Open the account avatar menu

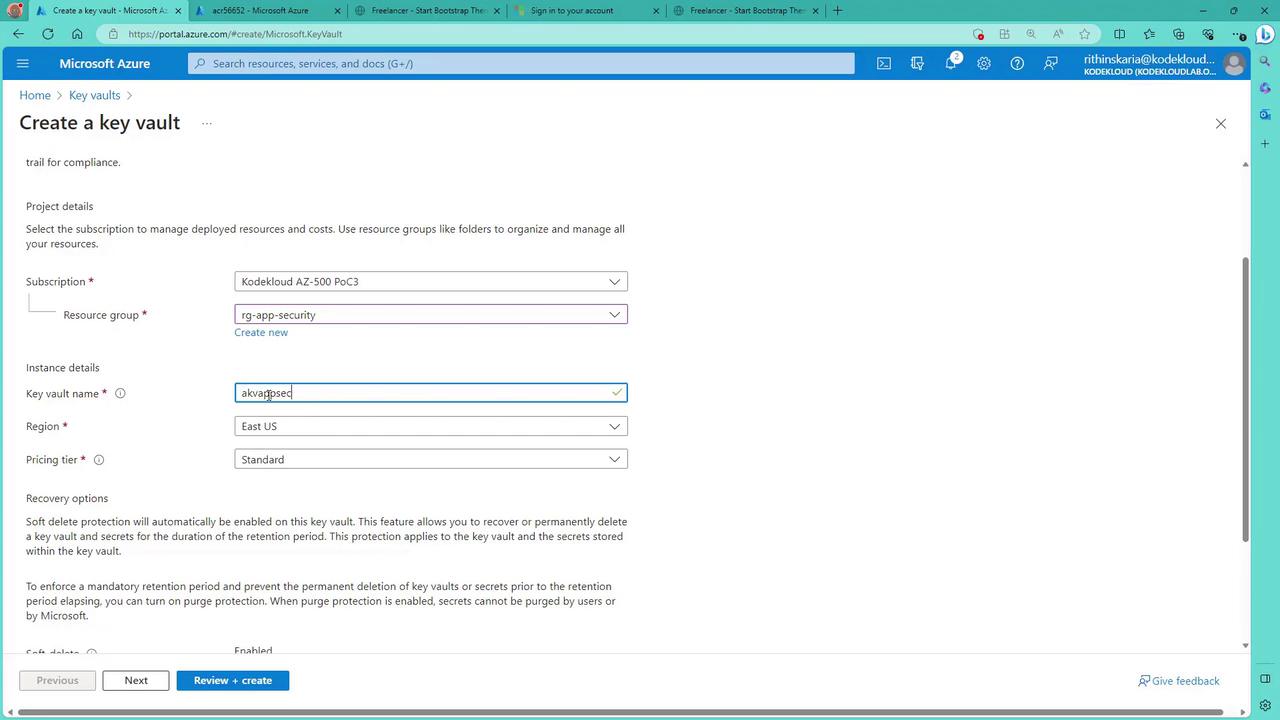pos(1234,64)
